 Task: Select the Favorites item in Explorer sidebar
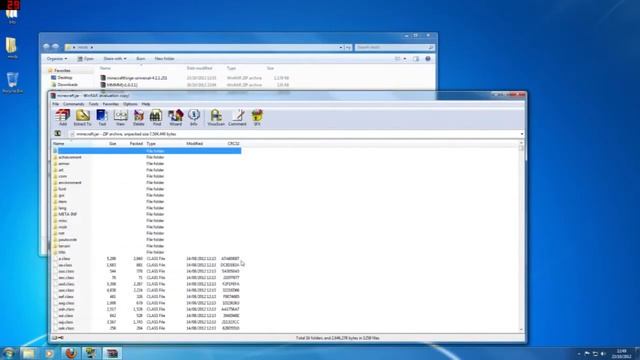pyautogui.click(x=62, y=71)
